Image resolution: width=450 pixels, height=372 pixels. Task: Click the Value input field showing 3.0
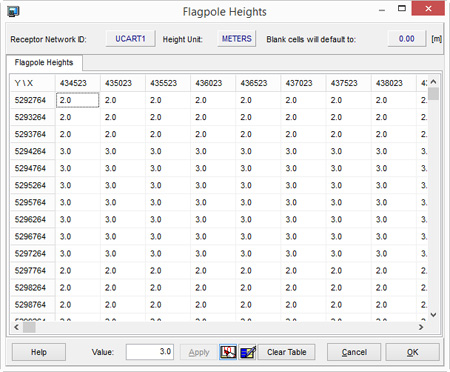(150, 352)
